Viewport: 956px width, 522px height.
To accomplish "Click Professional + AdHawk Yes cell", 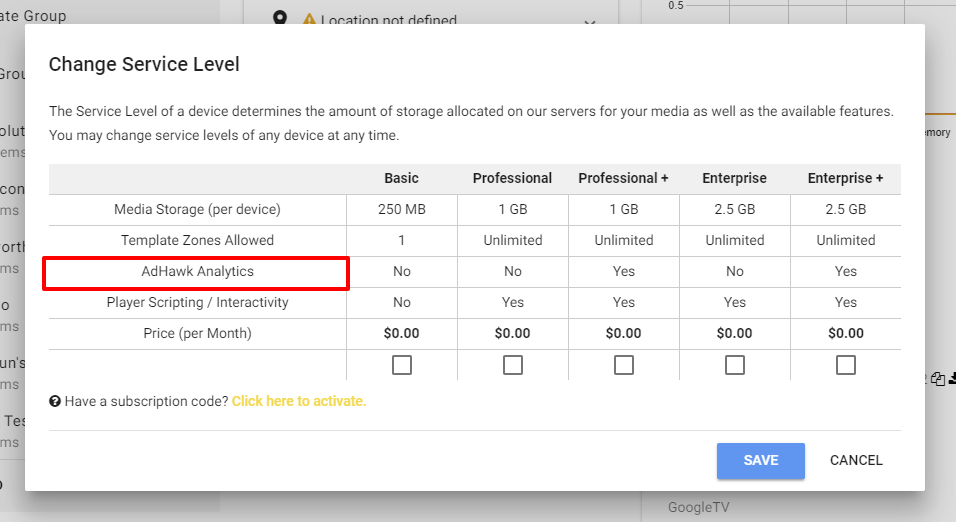I will (x=624, y=271).
